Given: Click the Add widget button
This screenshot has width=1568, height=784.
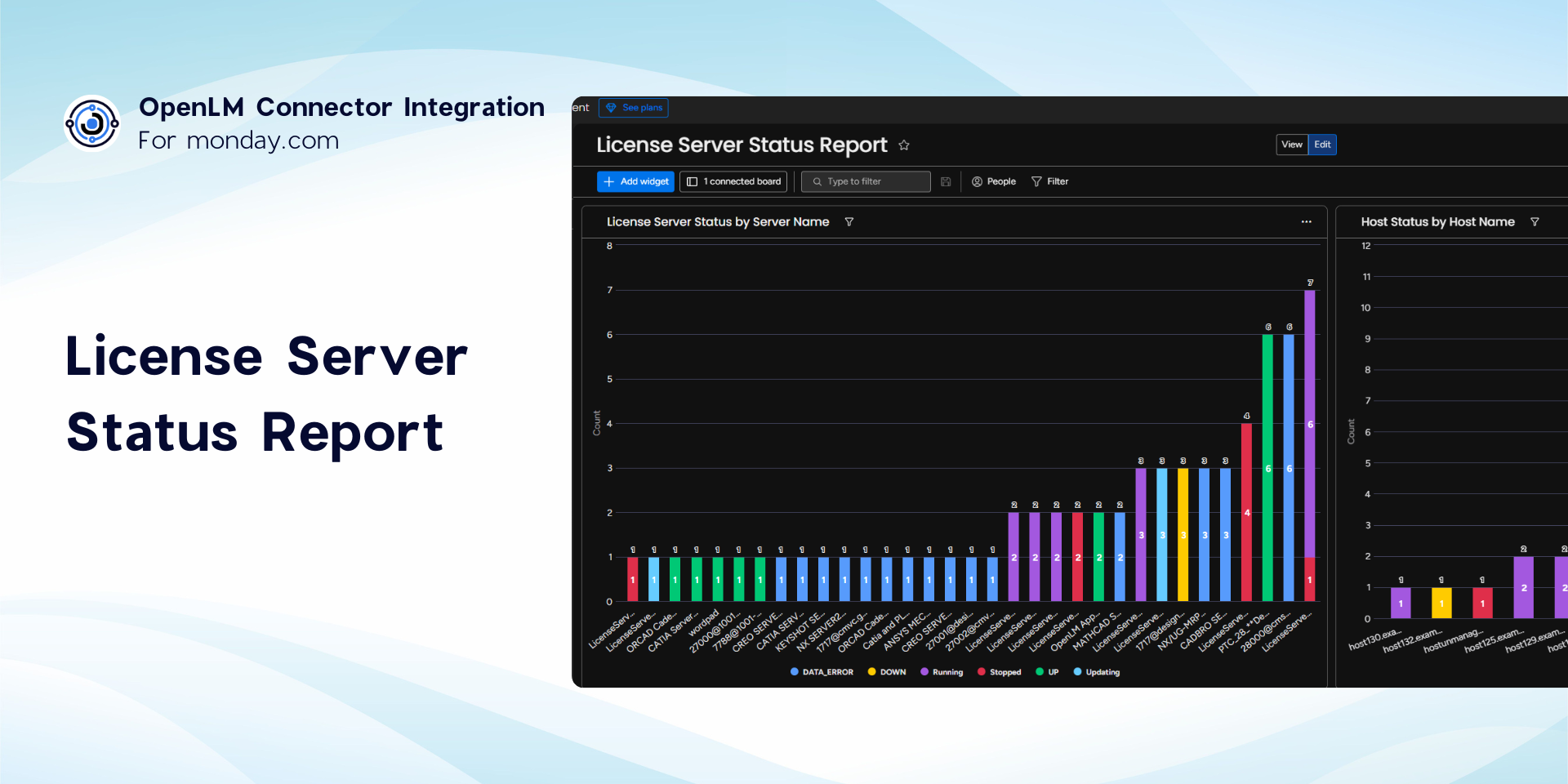Looking at the screenshot, I should click(635, 181).
